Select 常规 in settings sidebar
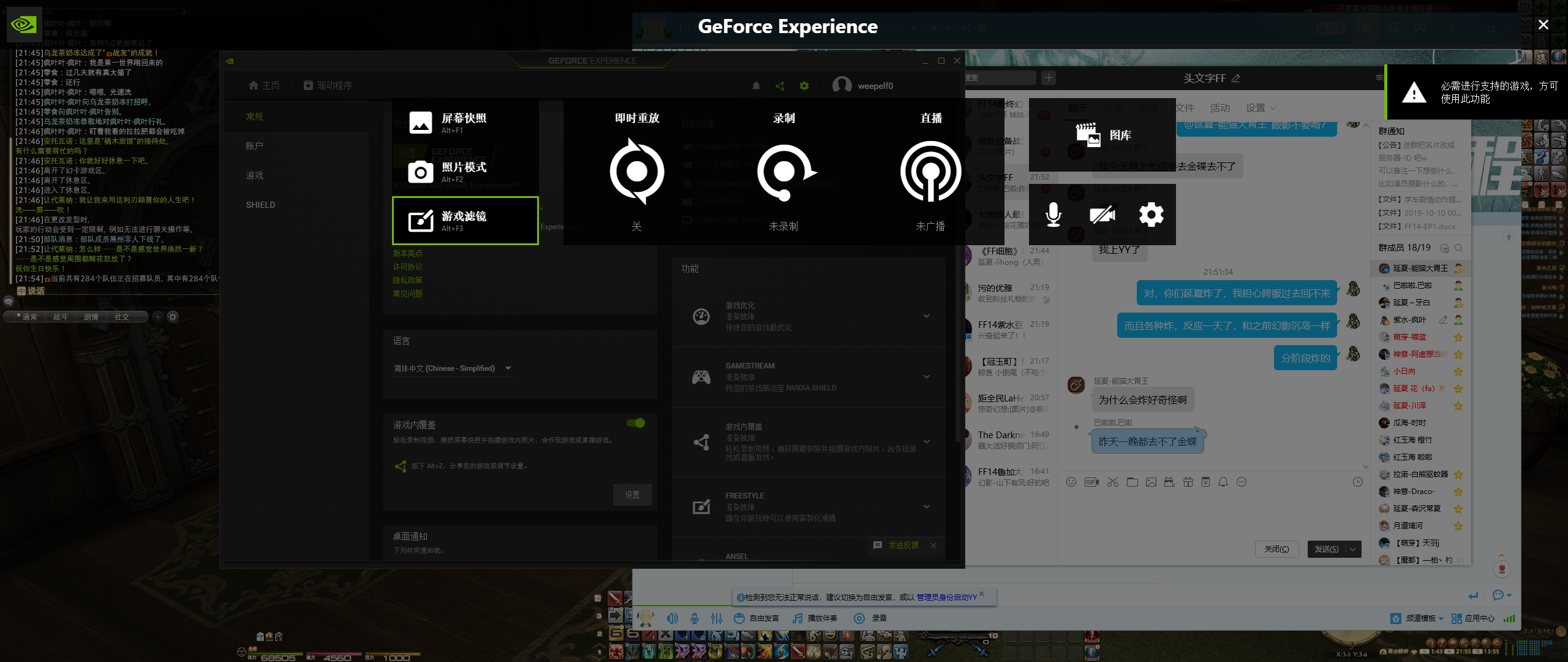The height and width of the screenshot is (662, 1568). [x=254, y=116]
